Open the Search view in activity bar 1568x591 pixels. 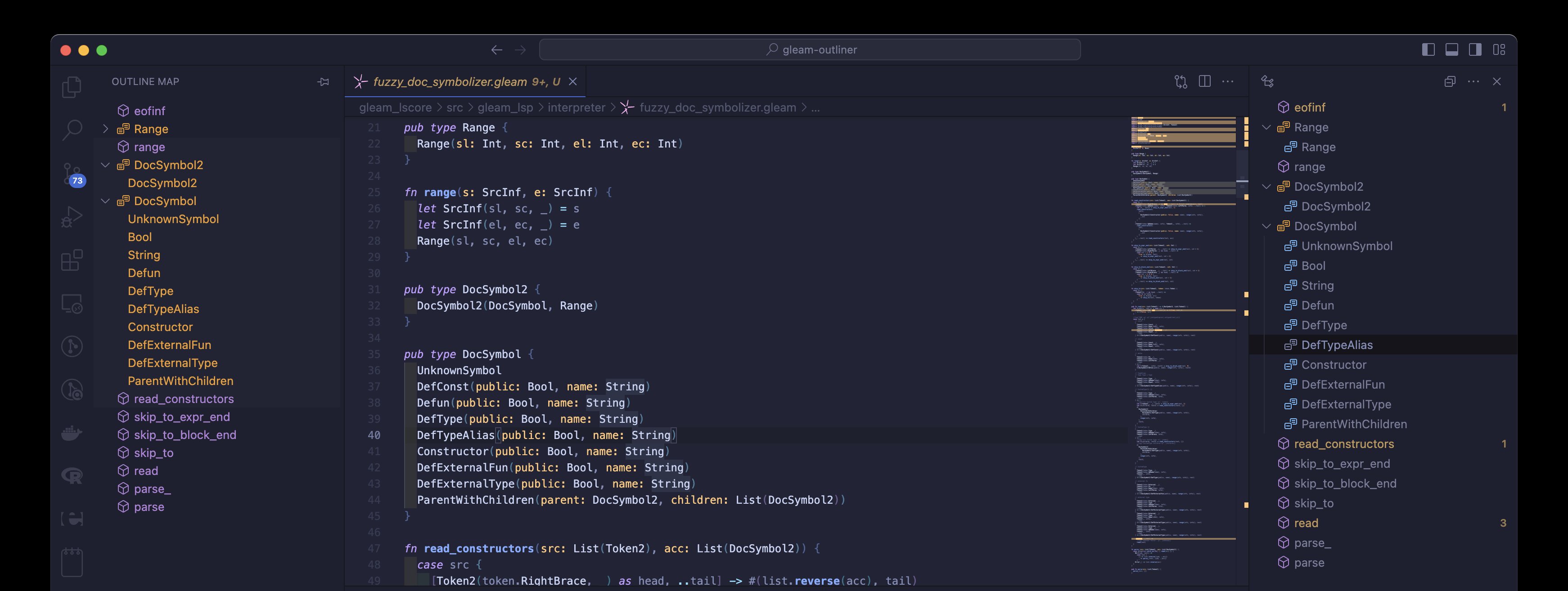coord(72,130)
